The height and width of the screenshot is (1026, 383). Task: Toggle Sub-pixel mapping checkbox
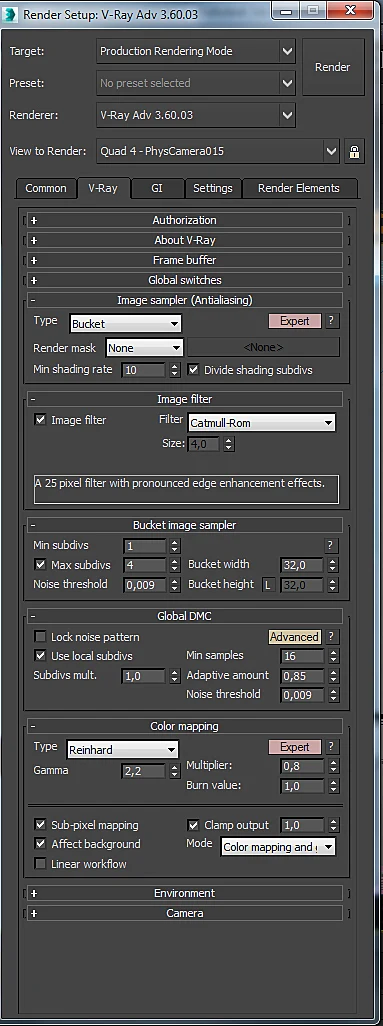(41, 825)
